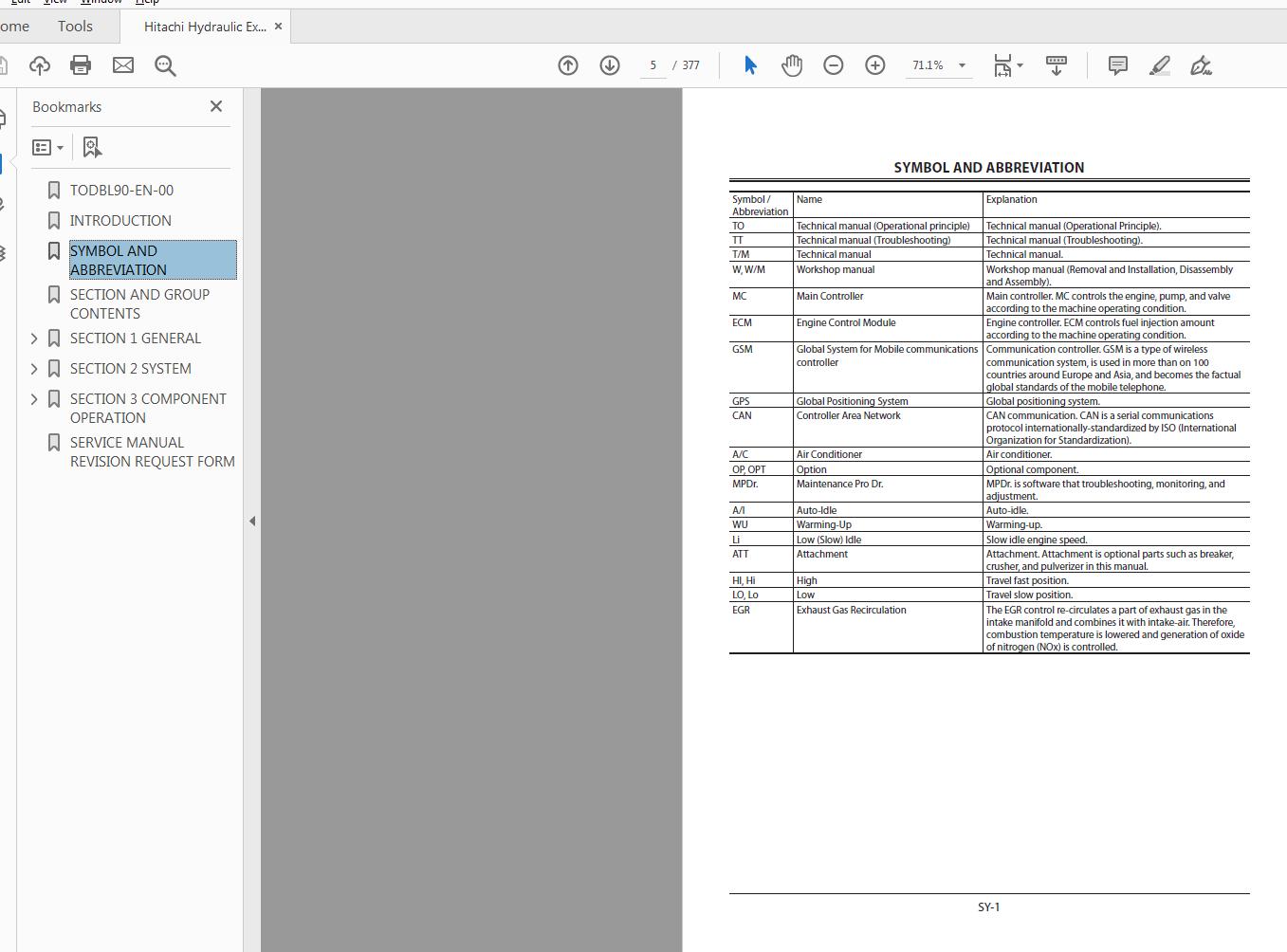Click the 'GSM' abbreviation cell
This screenshot has width=1287, height=952.
761,368
